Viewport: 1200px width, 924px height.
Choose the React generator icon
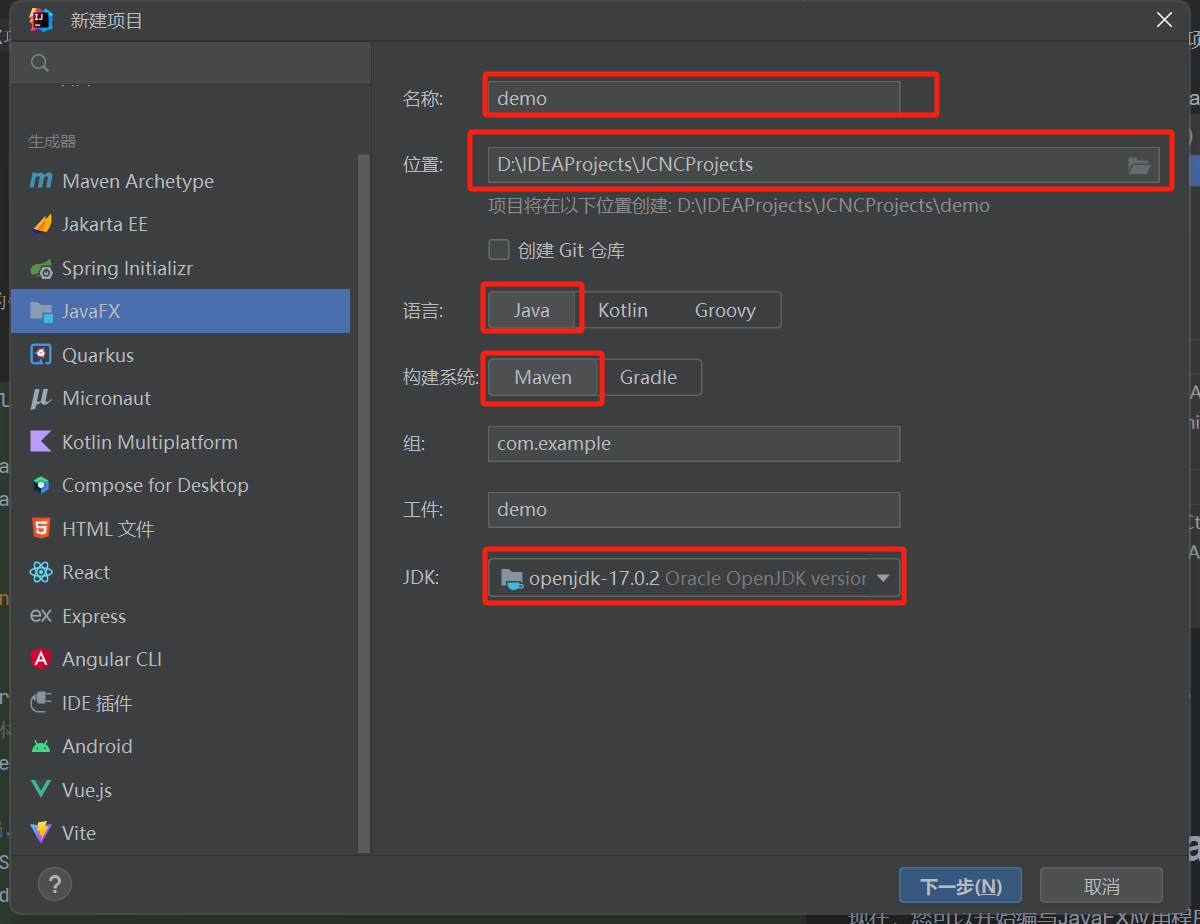coord(41,572)
